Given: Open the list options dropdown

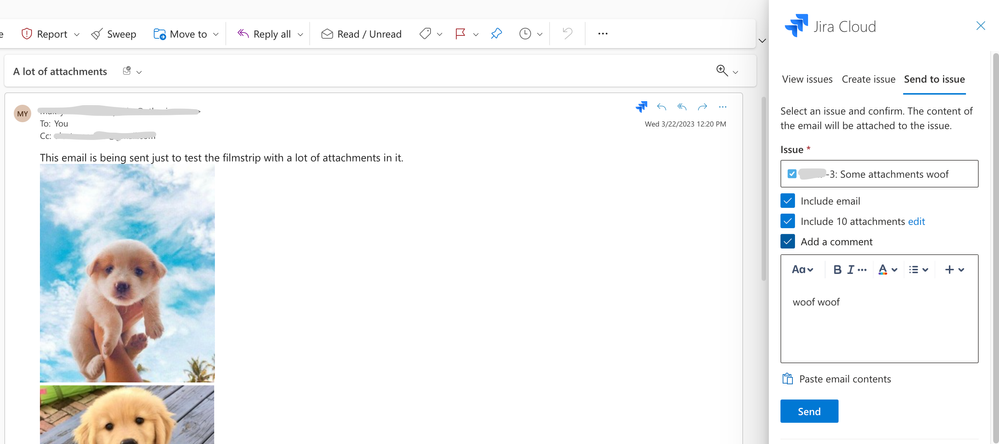Looking at the screenshot, I should tap(918, 269).
